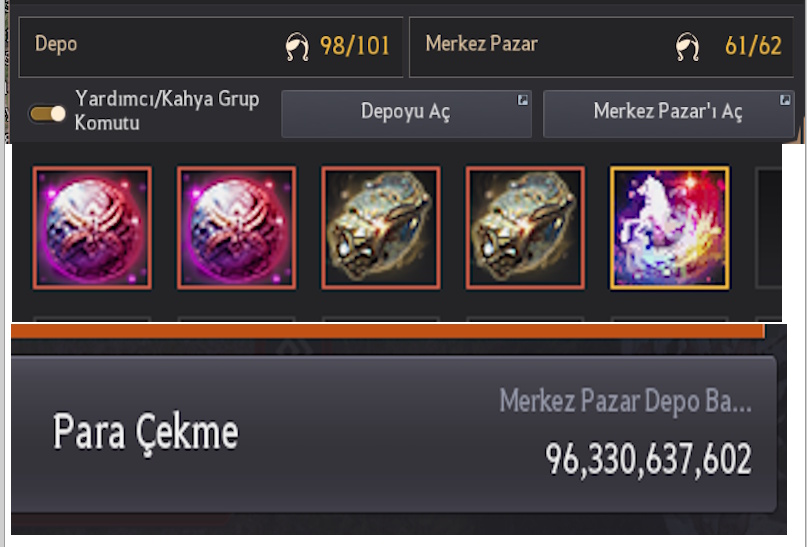Open storage with Depoyu Aç button
807x547 pixels.
(x=407, y=114)
